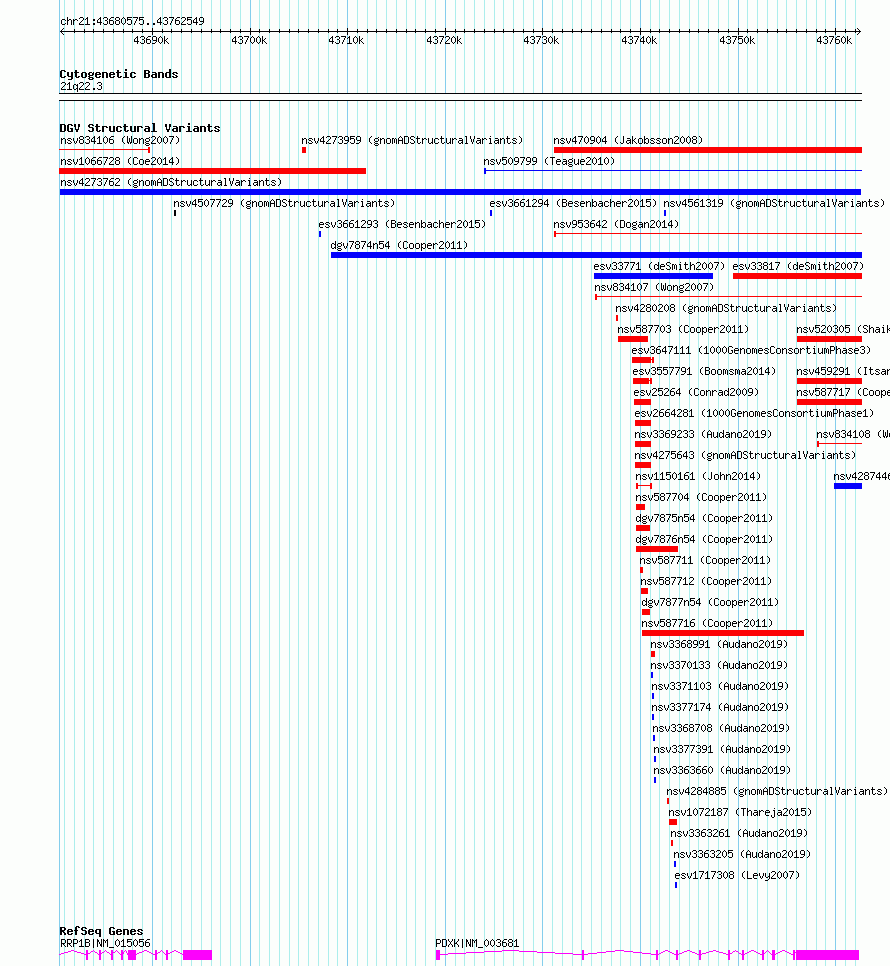Viewport: 890px width, 966px height.
Task: Open nsv4273959 gnomAD variant label
Action: pos(412,140)
